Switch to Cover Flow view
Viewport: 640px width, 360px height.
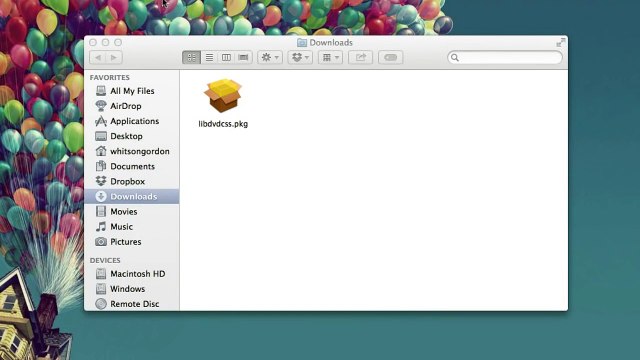[244, 58]
